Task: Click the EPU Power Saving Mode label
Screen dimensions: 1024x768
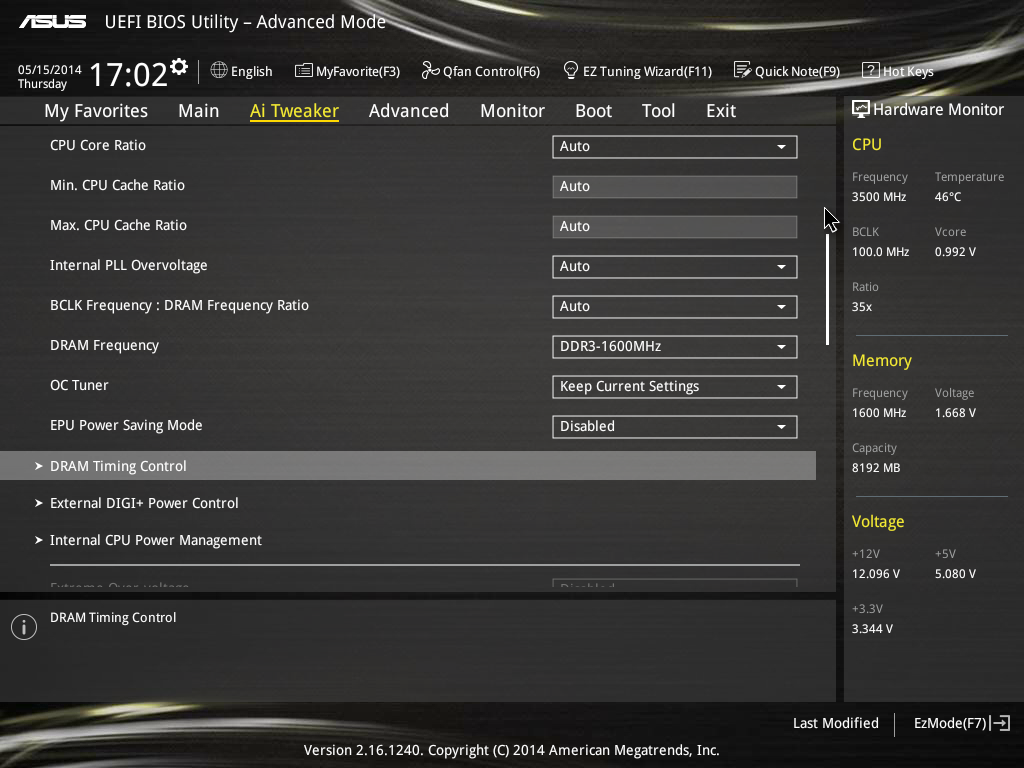Action: pos(126,425)
